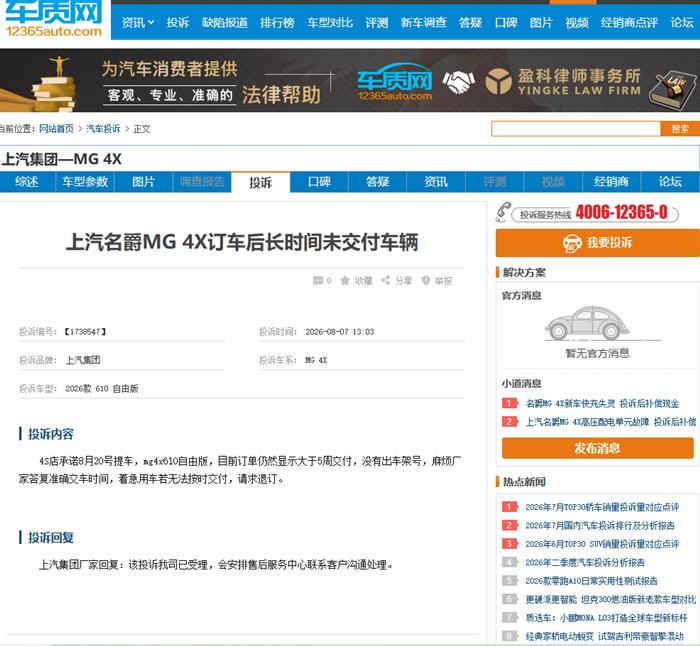
Task: Select the 投诉 model tab
Action: (261, 183)
